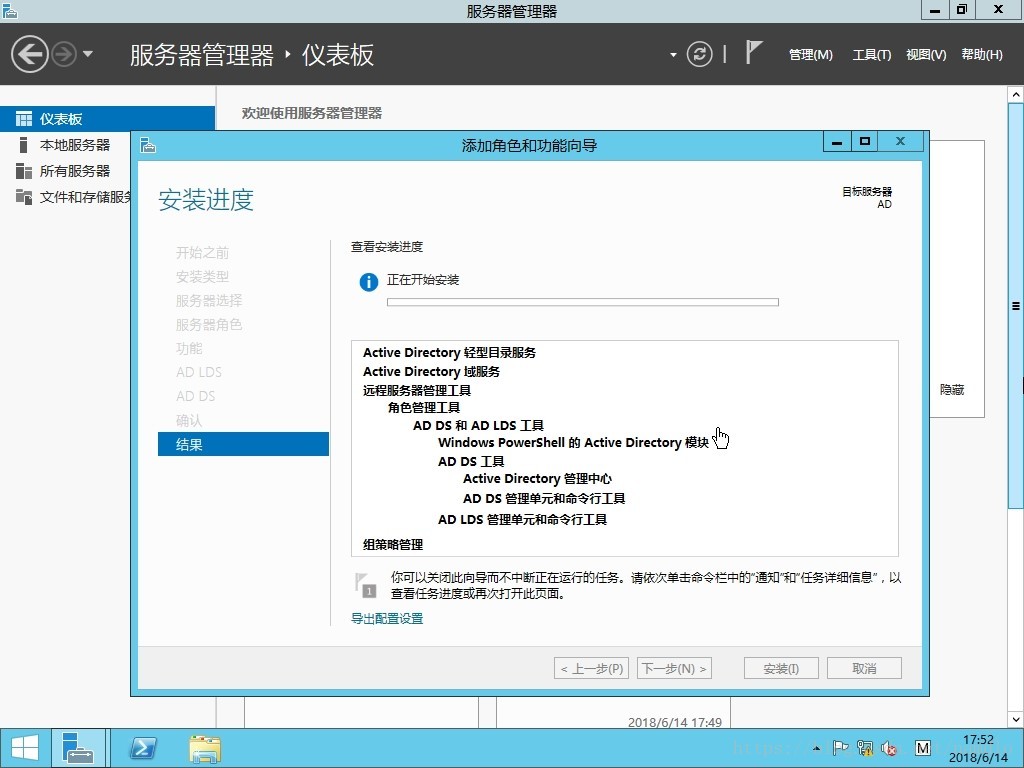Image resolution: width=1024 pixels, height=768 pixels.
Task: Click 结果 step in wizard sidebar
Action: [243, 444]
